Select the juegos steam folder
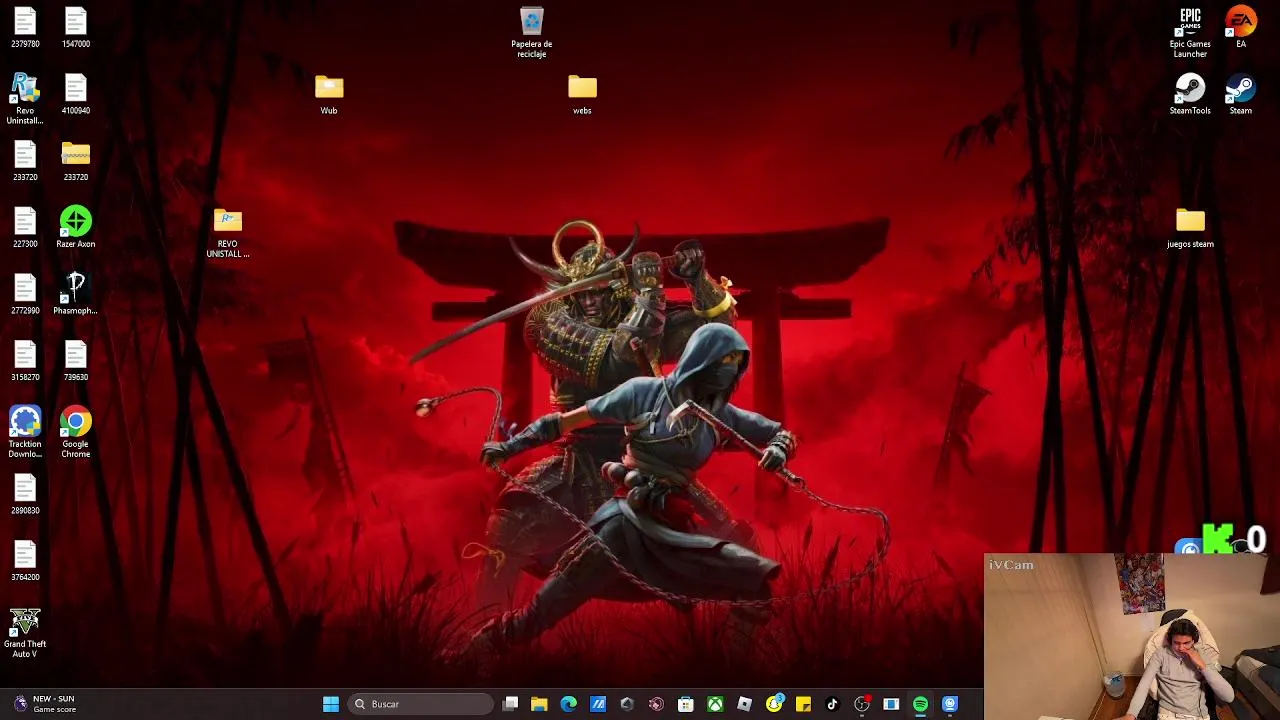The height and width of the screenshot is (720, 1280). tap(1190, 227)
